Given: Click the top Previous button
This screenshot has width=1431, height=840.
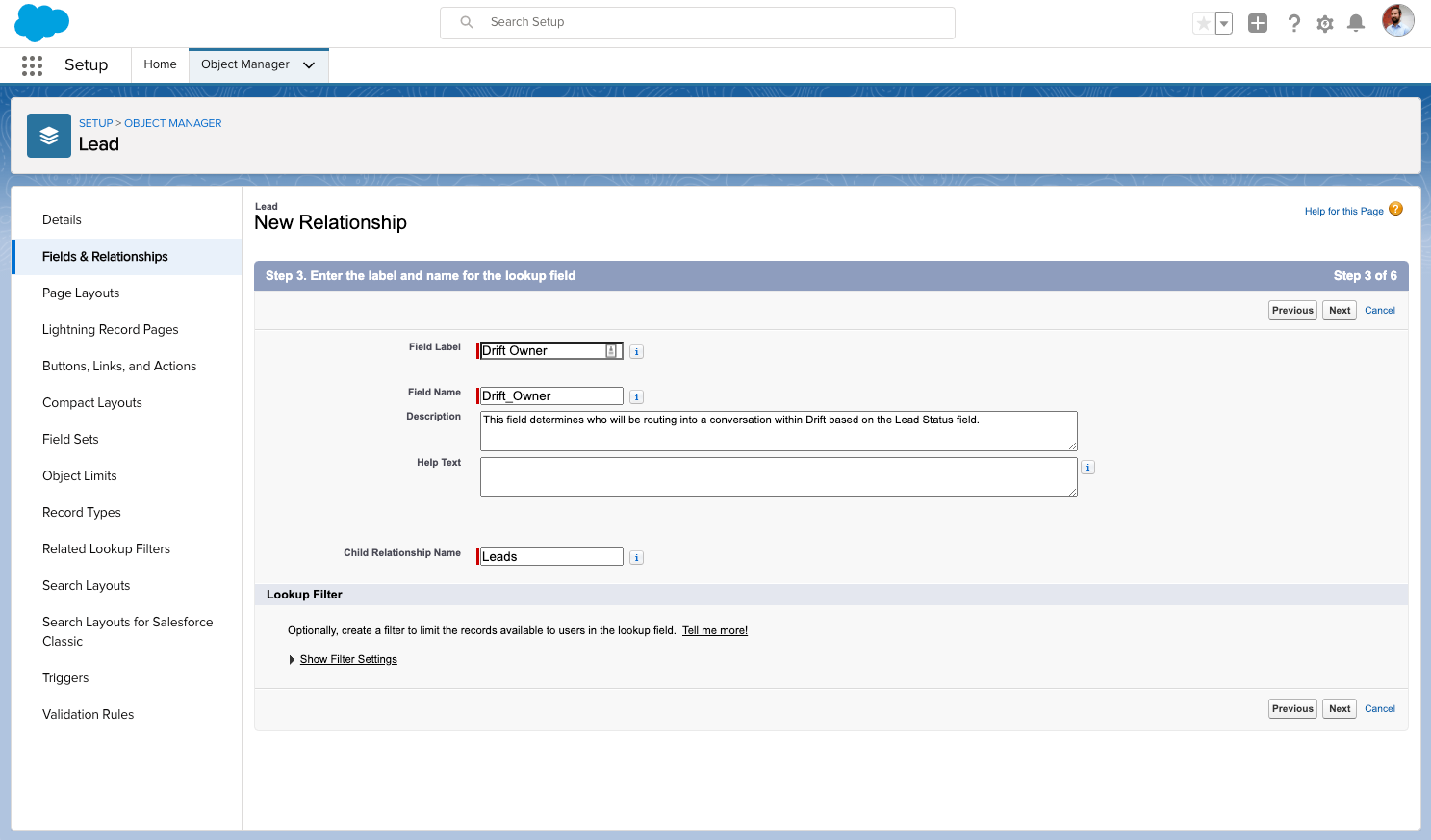Looking at the screenshot, I should 1292,311.
